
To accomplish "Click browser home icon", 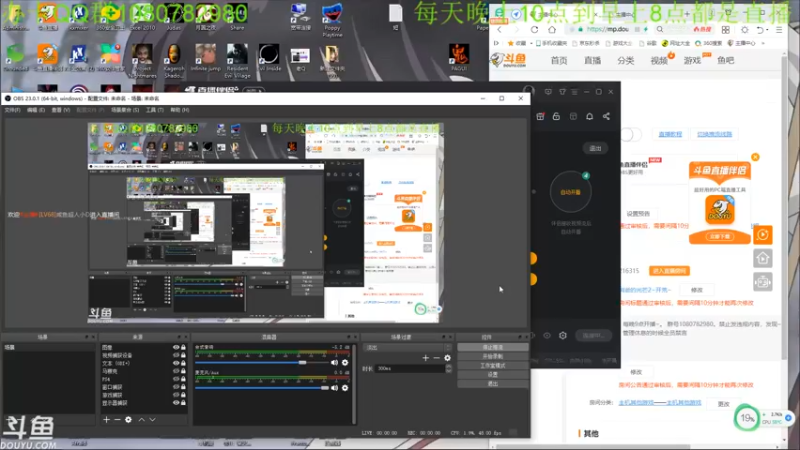I will (x=552, y=30).
